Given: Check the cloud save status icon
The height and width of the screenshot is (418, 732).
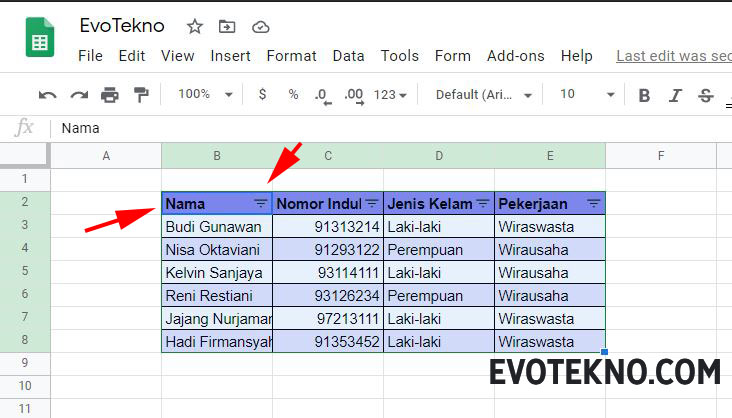Looking at the screenshot, I should pos(260,27).
